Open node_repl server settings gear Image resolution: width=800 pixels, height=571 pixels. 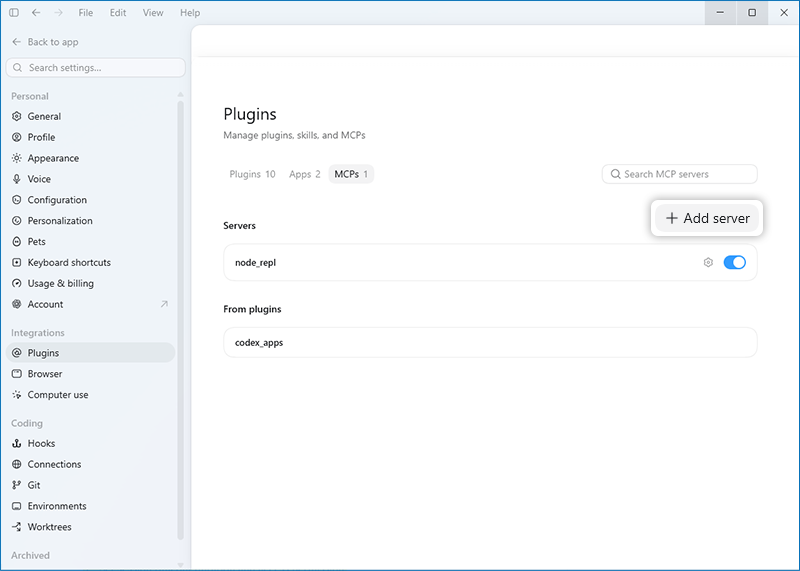pos(708,262)
